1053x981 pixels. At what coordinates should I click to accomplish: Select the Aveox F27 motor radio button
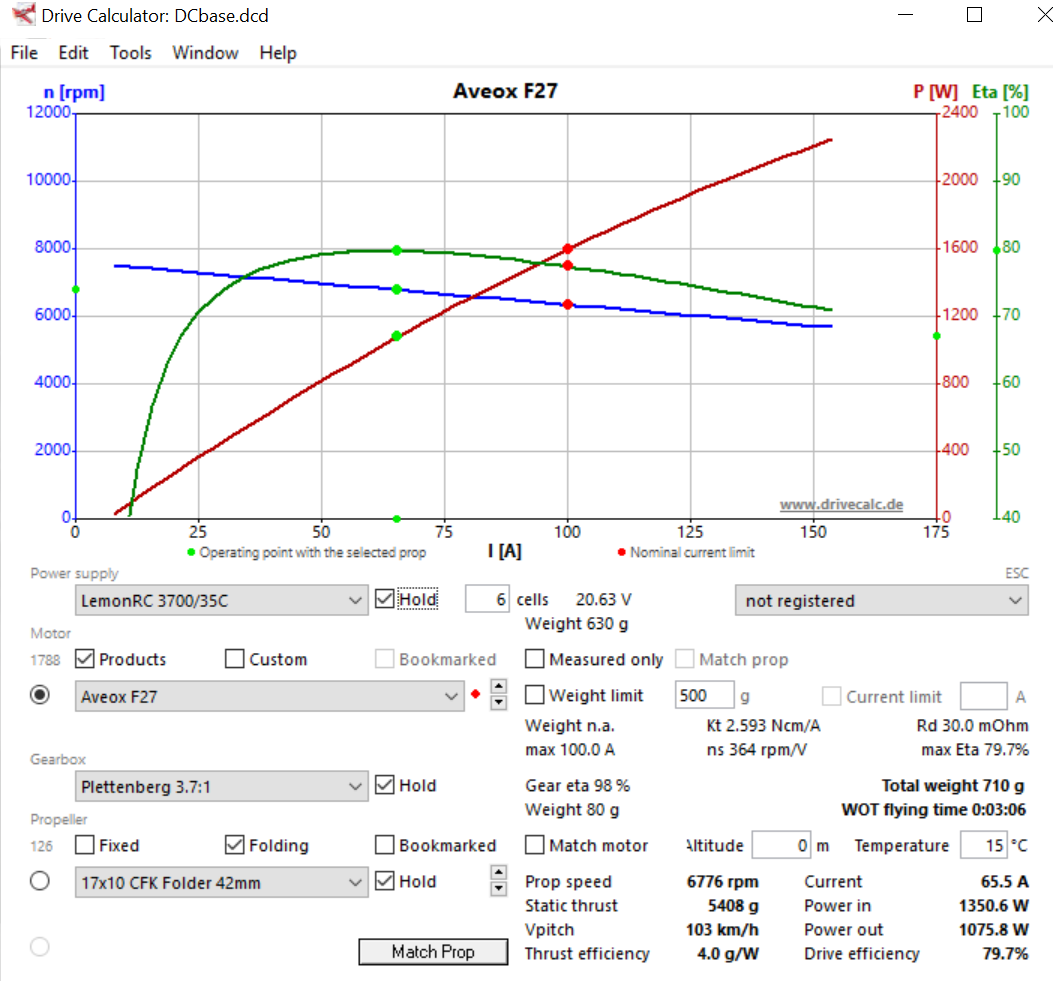(x=40, y=695)
